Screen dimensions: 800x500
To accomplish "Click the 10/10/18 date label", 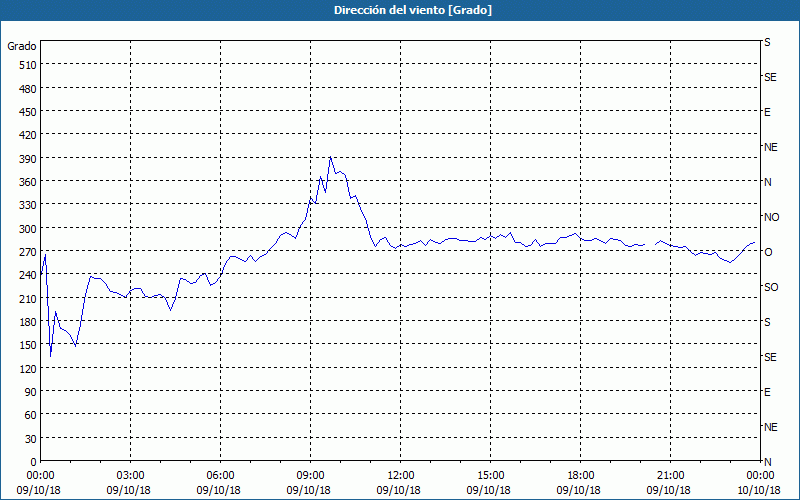I will pyautogui.click(x=759, y=490).
